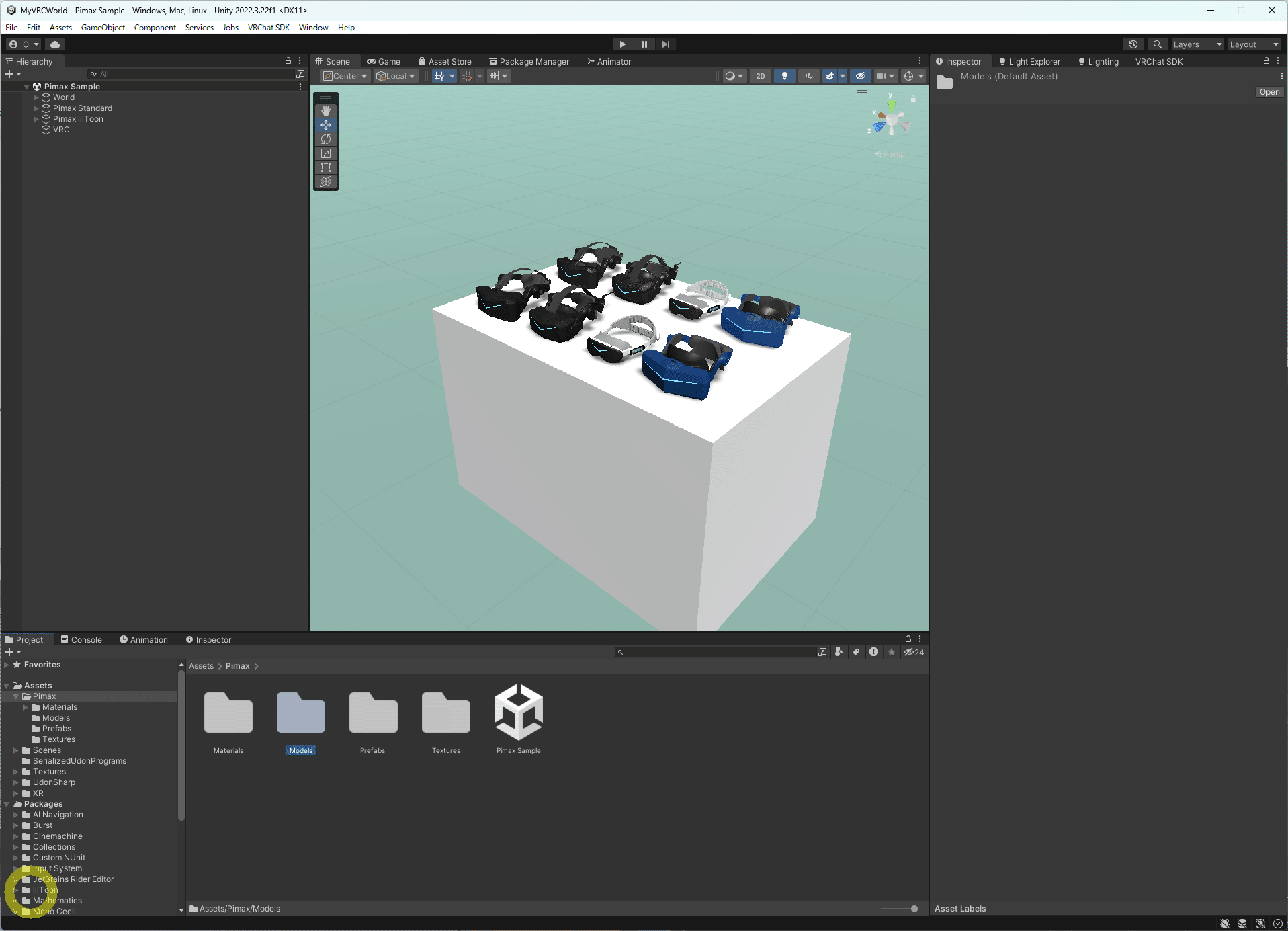Select the combined Transform tool

point(326,181)
